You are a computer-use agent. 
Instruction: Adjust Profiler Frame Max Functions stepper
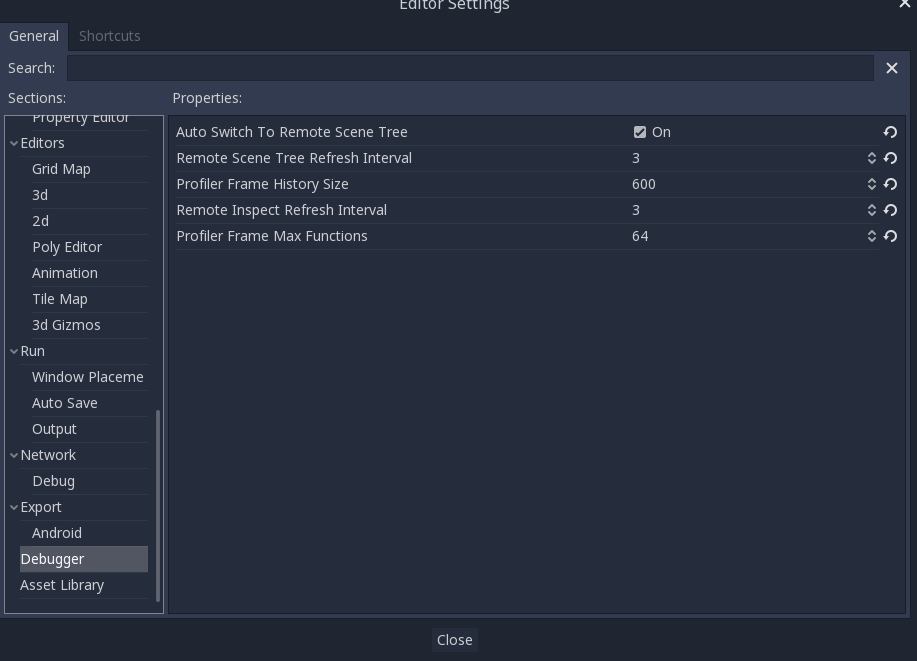tap(871, 236)
